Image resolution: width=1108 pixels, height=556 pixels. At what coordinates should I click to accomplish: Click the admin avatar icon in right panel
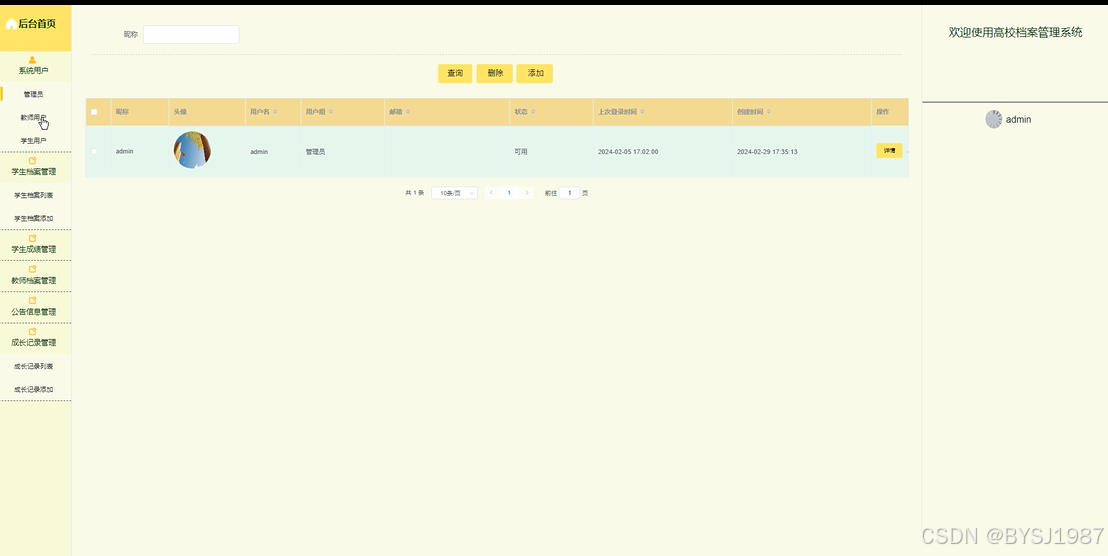pyautogui.click(x=994, y=119)
